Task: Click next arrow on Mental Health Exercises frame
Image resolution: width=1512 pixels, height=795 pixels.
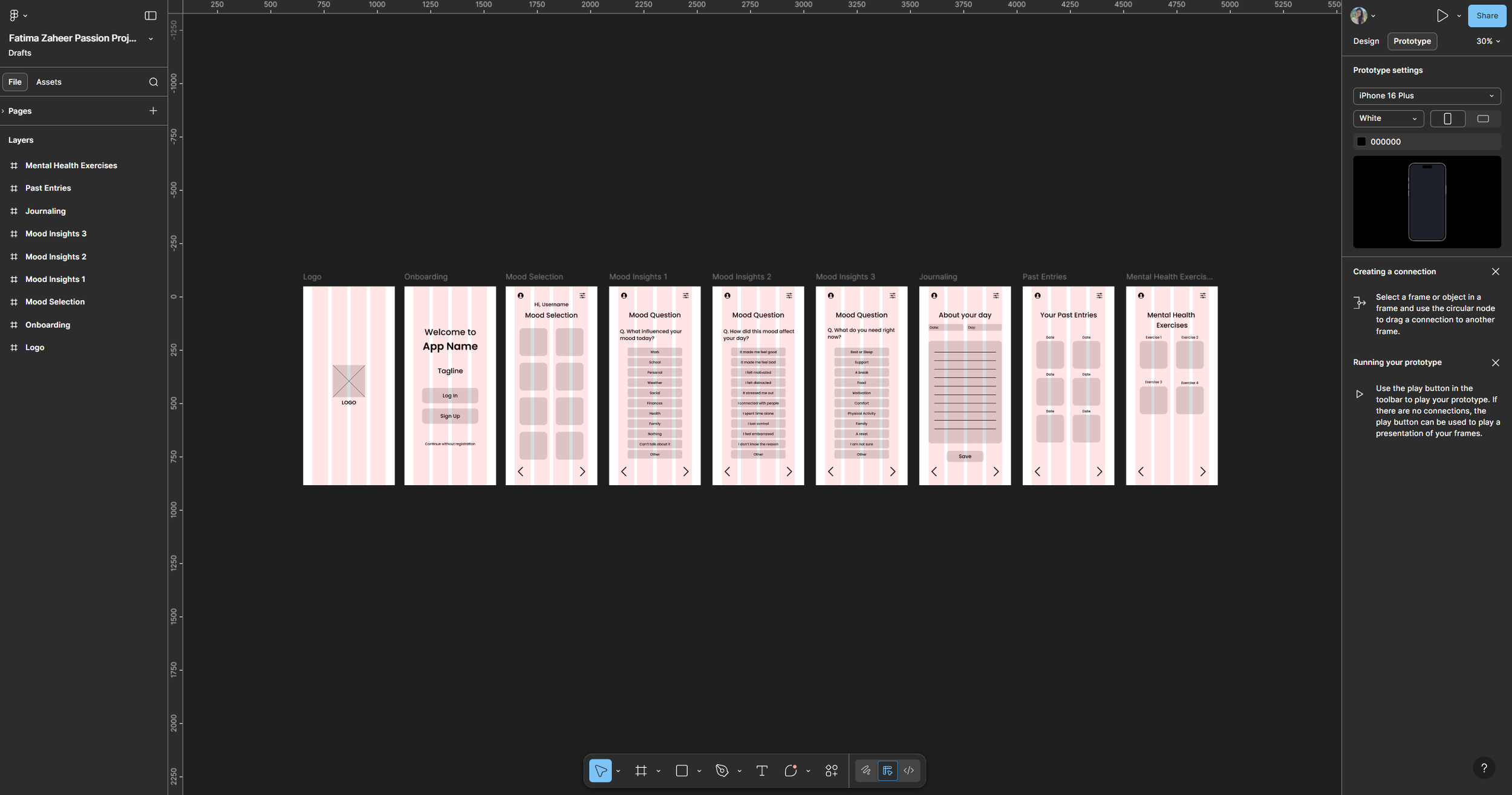Action: click(1202, 471)
